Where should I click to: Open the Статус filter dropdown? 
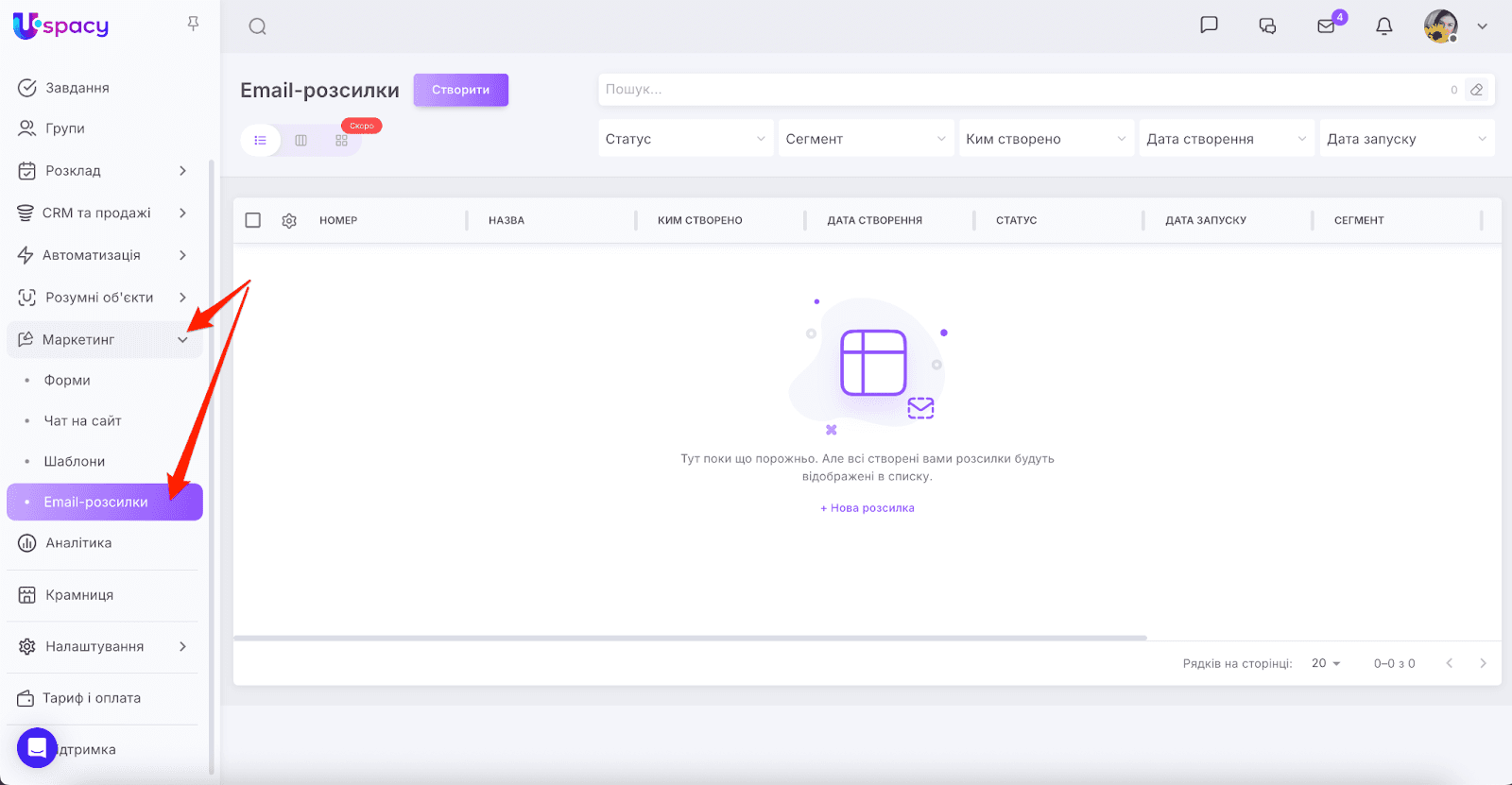685,139
